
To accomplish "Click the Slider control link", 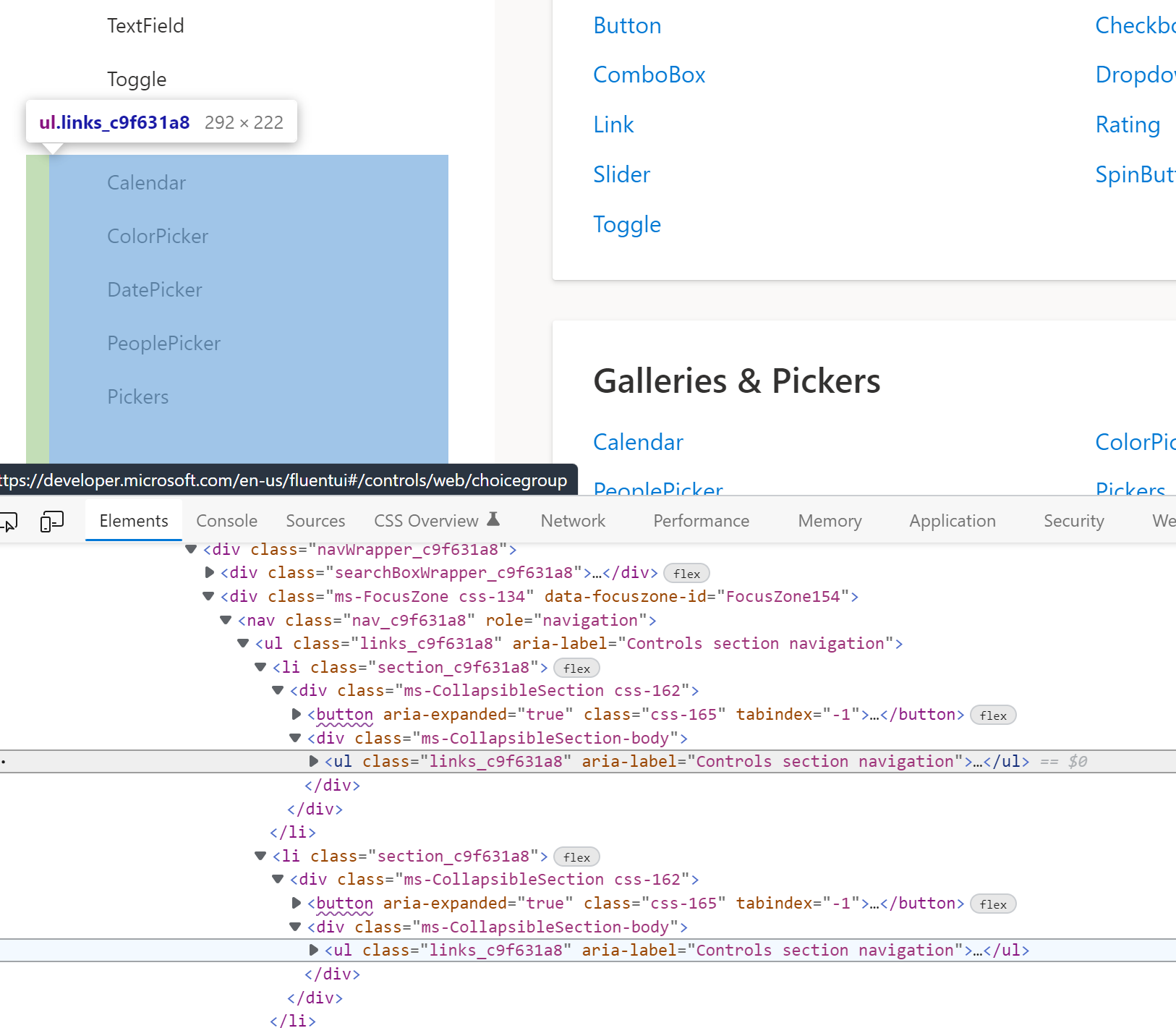I will tap(621, 174).
